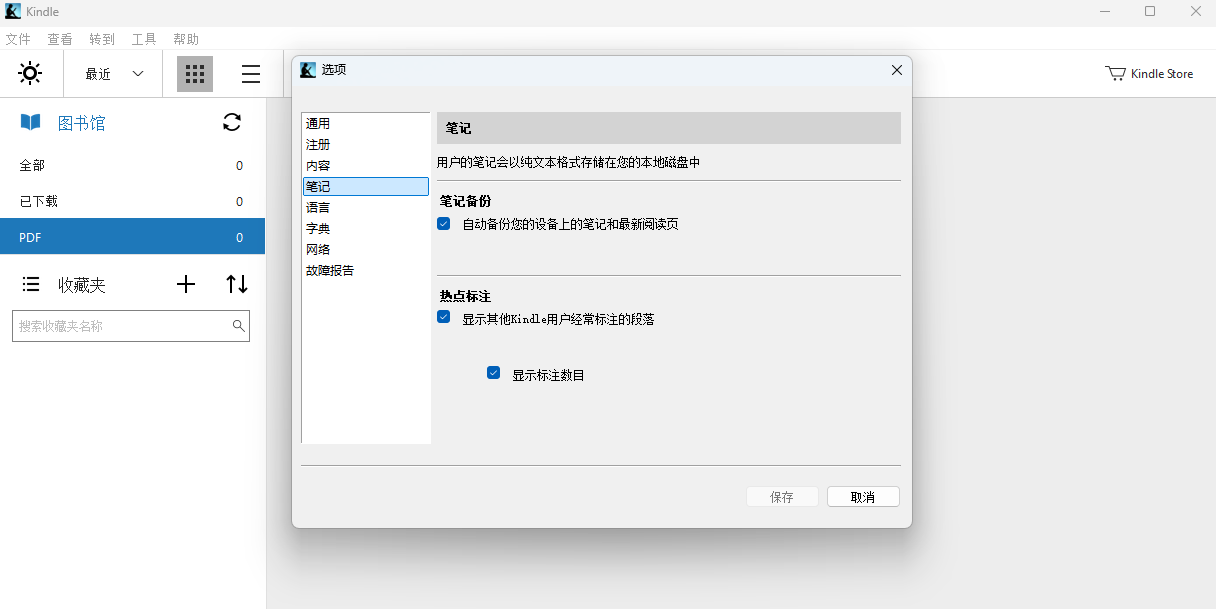The width and height of the screenshot is (1216, 609).
Task: Create a new collection with the plus icon
Action: pos(186,284)
